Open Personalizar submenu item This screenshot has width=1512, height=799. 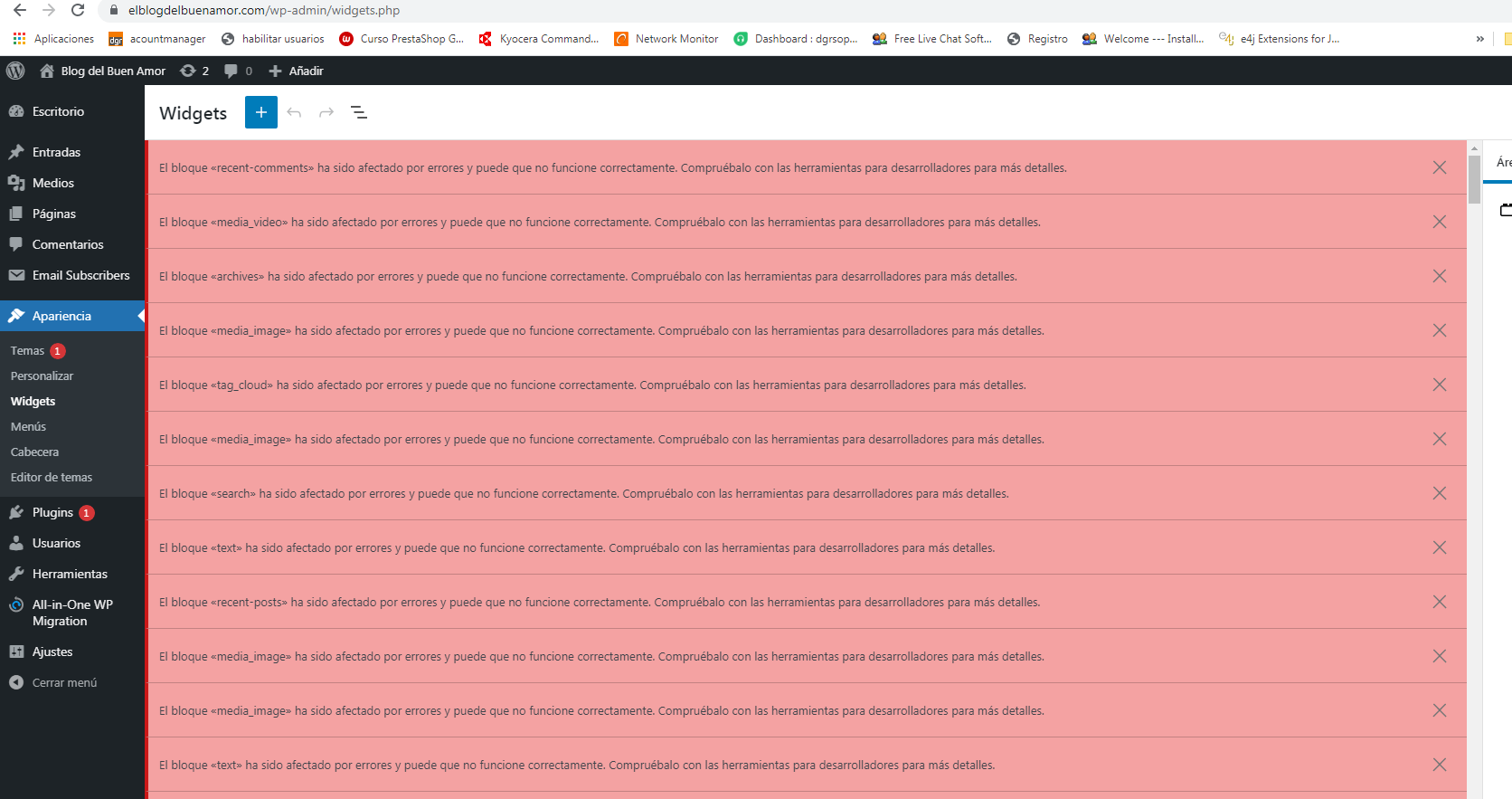(x=42, y=376)
